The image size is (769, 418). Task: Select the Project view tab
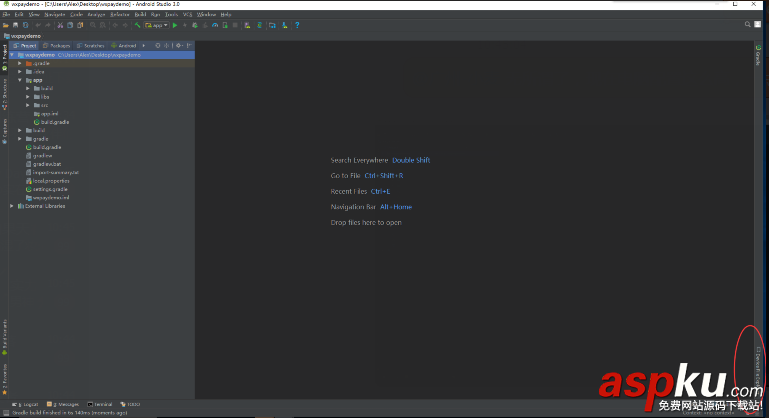pos(25,46)
